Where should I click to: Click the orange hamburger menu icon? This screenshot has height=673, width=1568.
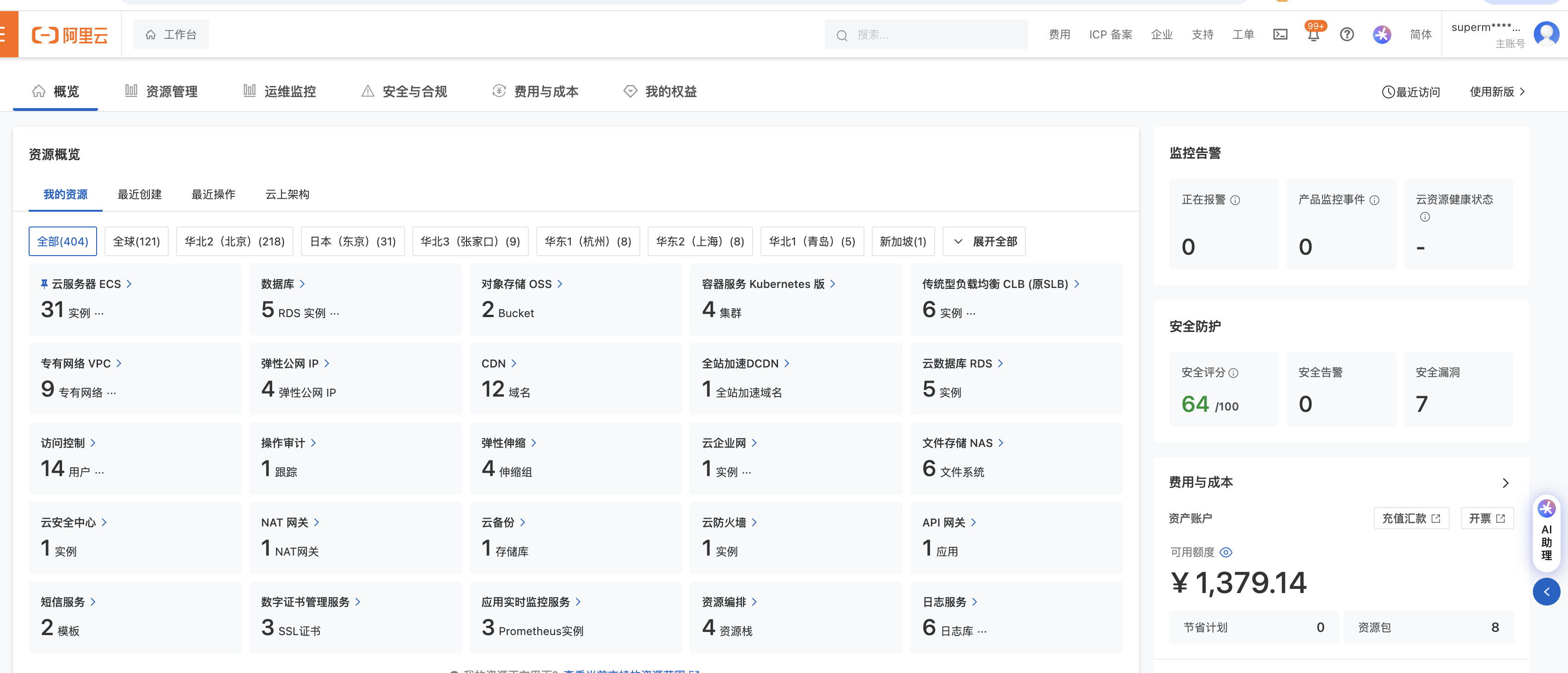[x=5, y=35]
